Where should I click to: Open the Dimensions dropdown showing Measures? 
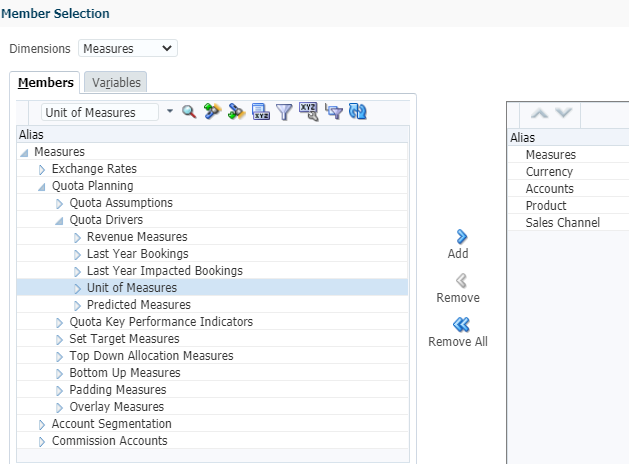128,49
